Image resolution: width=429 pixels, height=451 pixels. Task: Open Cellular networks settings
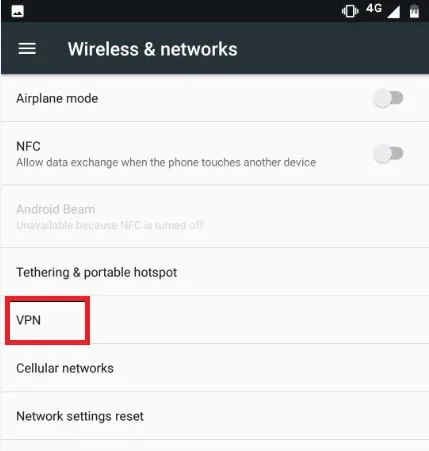click(x=214, y=368)
